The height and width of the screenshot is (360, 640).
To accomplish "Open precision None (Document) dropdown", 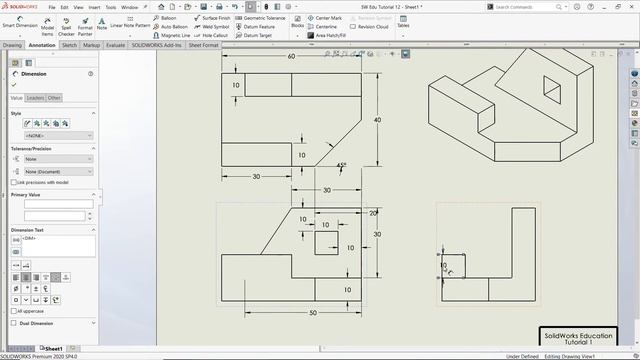I will (x=59, y=172).
